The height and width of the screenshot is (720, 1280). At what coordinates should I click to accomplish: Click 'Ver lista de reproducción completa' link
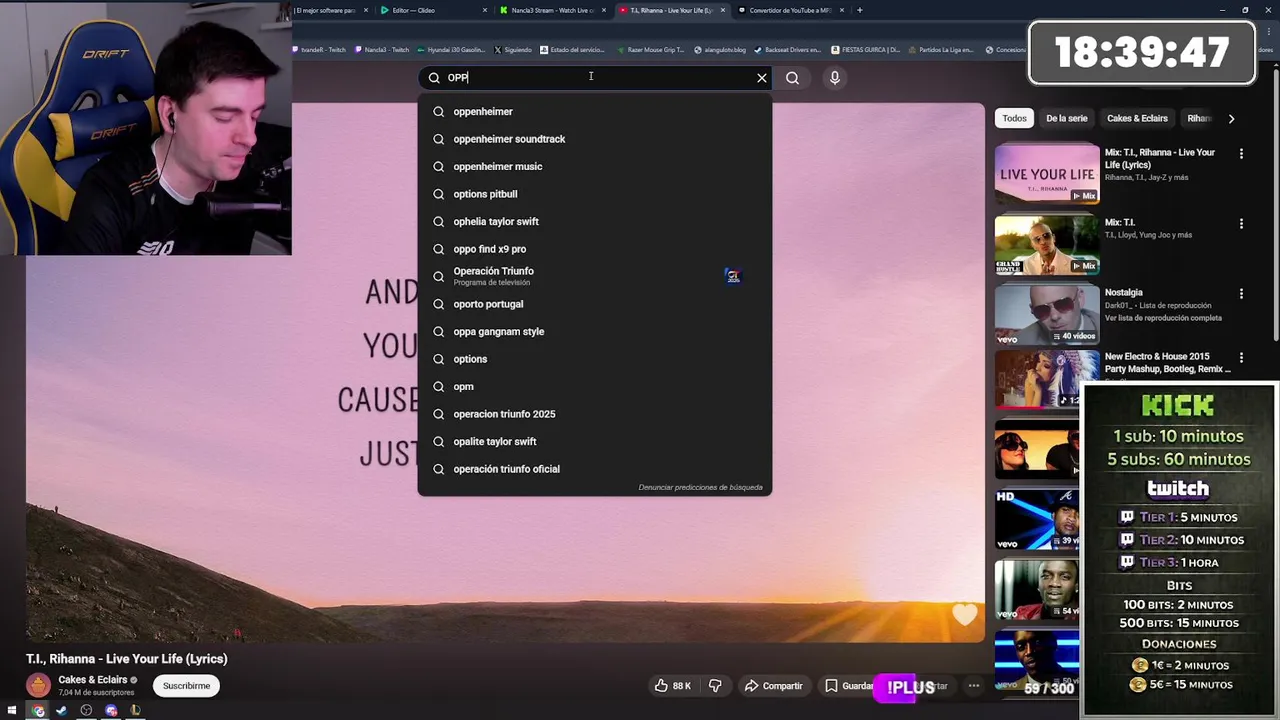[1163, 318]
